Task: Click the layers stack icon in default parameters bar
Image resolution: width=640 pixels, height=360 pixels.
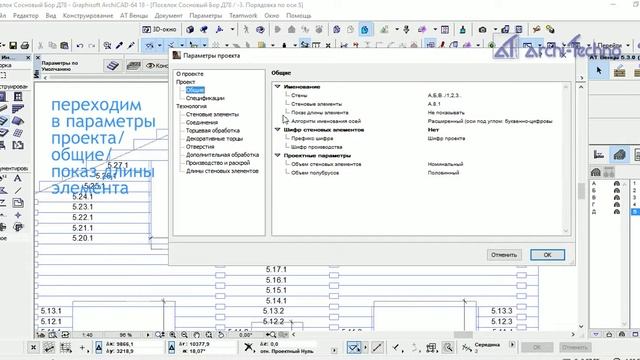Action: click(113, 66)
